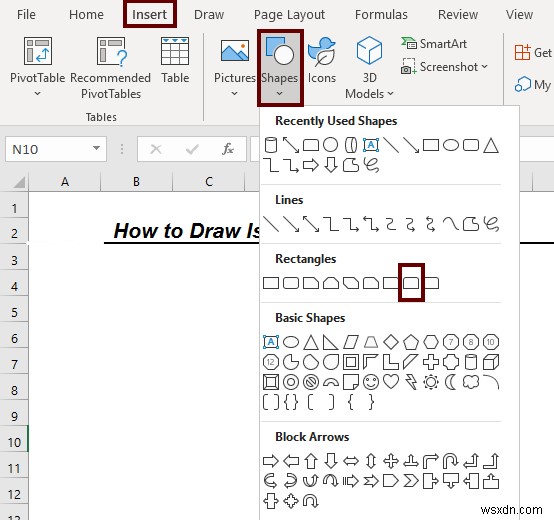
Task: Insert a Text Box from Basic Shapes
Action: tap(271, 342)
